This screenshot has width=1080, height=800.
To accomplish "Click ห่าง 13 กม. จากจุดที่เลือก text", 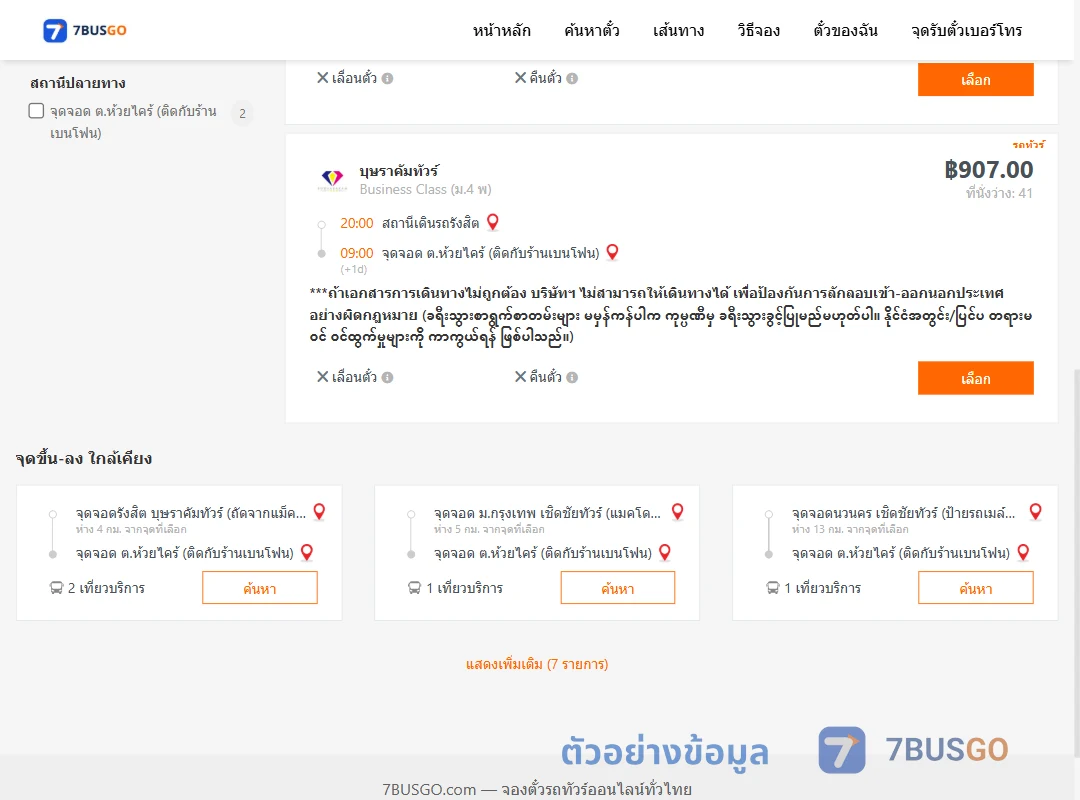I will coord(850,529).
